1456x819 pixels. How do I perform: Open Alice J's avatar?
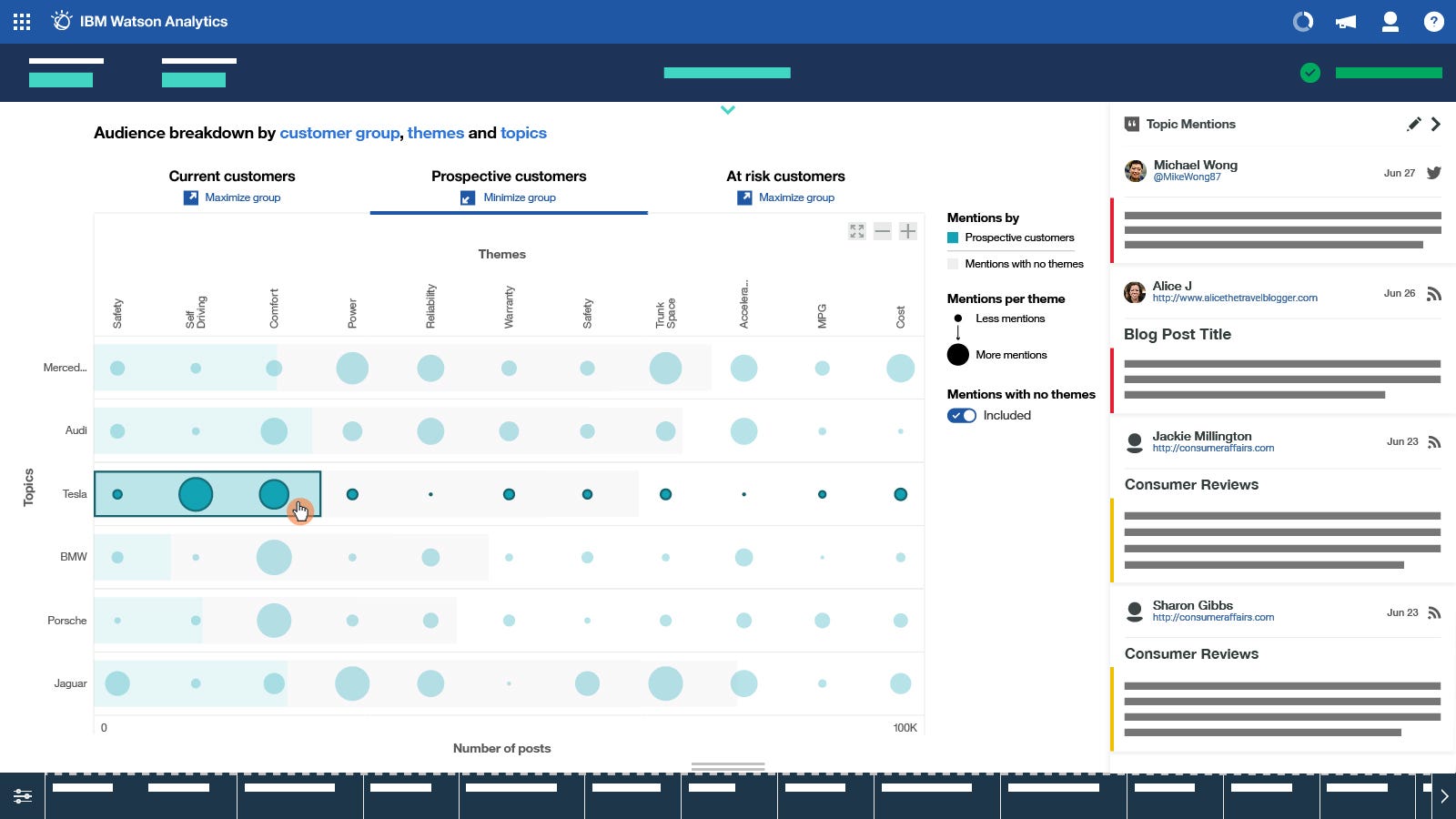[1135, 292]
